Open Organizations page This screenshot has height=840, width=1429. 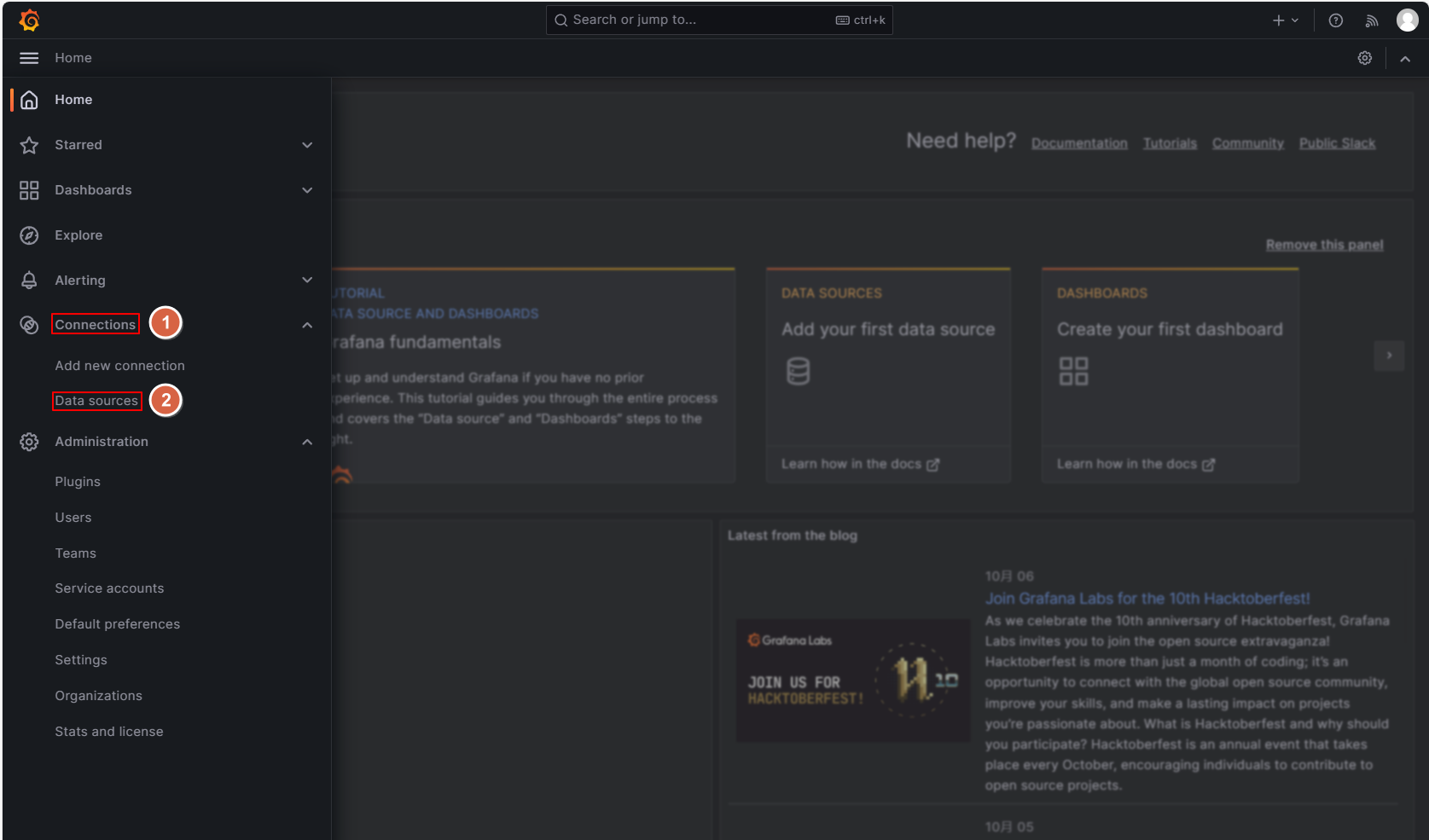click(x=99, y=696)
